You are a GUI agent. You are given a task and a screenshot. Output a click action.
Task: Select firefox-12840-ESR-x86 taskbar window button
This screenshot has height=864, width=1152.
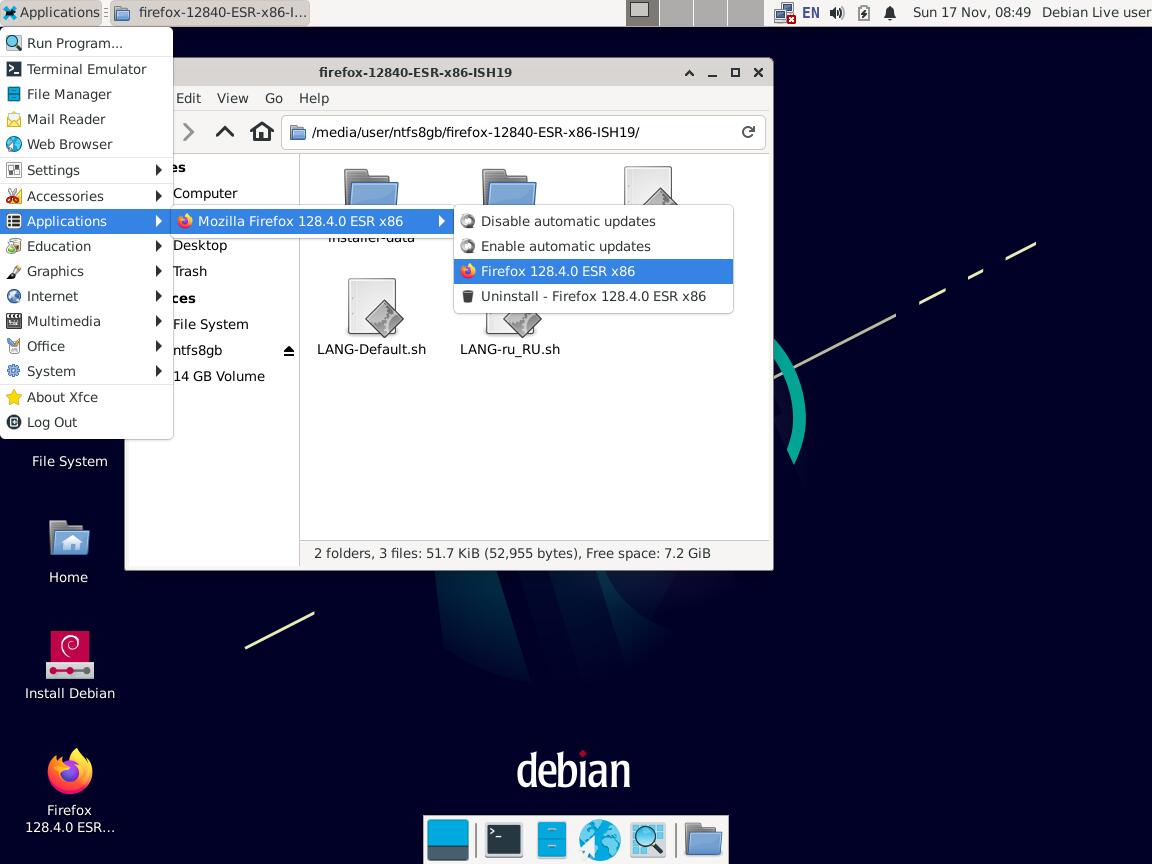(x=210, y=12)
